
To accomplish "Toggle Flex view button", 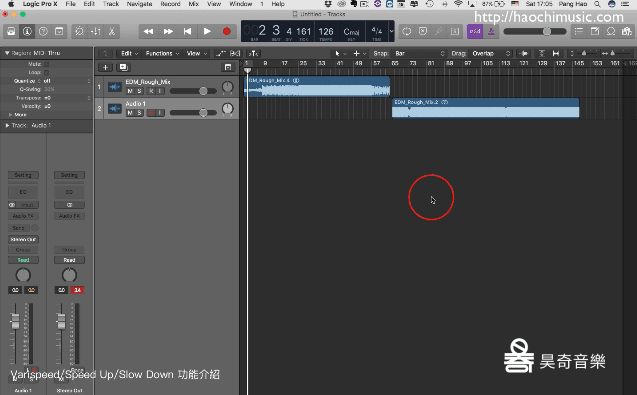I will coord(235,53).
